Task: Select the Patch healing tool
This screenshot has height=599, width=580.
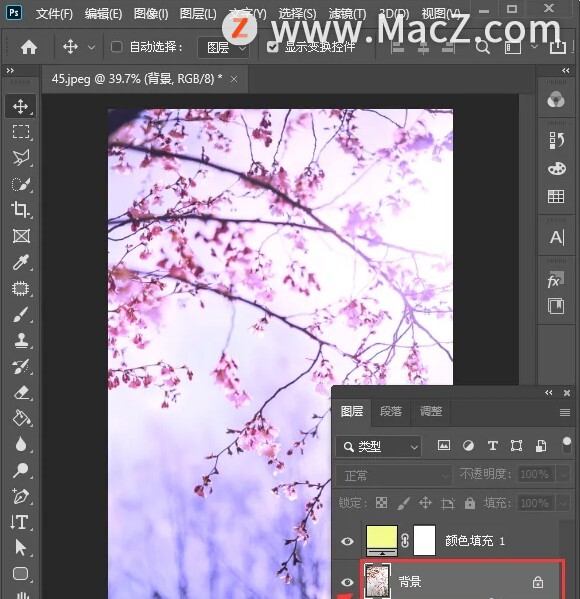Action: pyautogui.click(x=20, y=288)
